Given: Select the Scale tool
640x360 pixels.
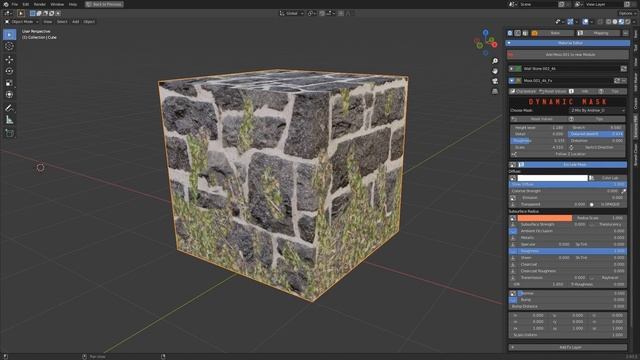Looking at the screenshot, I should 9,83.
